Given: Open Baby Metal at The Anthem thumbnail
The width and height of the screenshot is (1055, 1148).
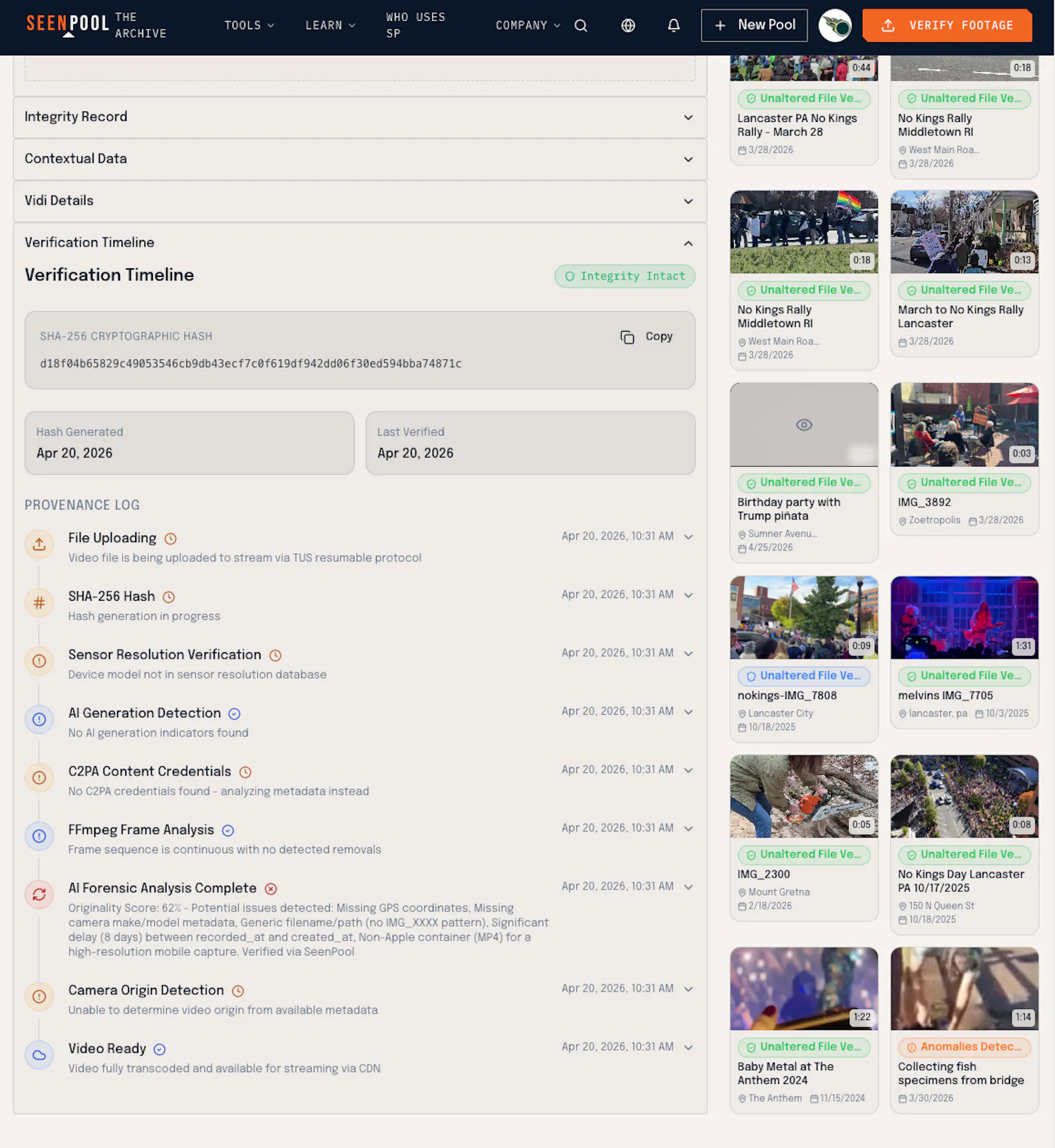Looking at the screenshot, I should (x=804, y=989).
